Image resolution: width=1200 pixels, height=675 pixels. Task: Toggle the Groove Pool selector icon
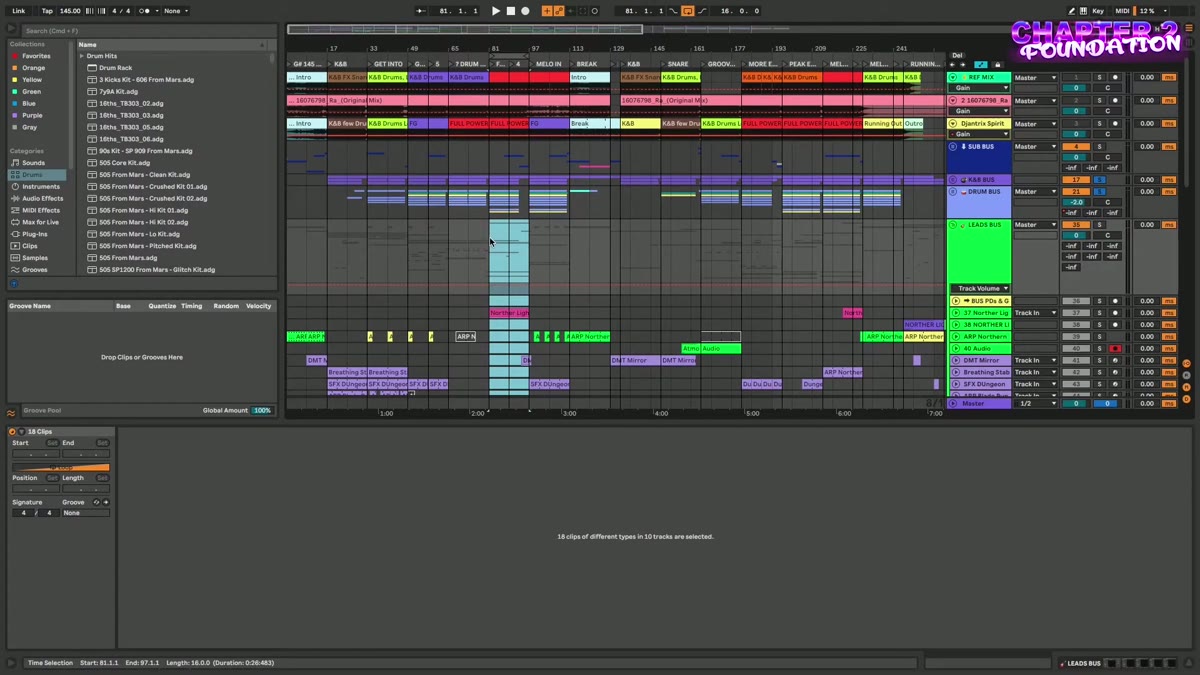pos(12,412)
